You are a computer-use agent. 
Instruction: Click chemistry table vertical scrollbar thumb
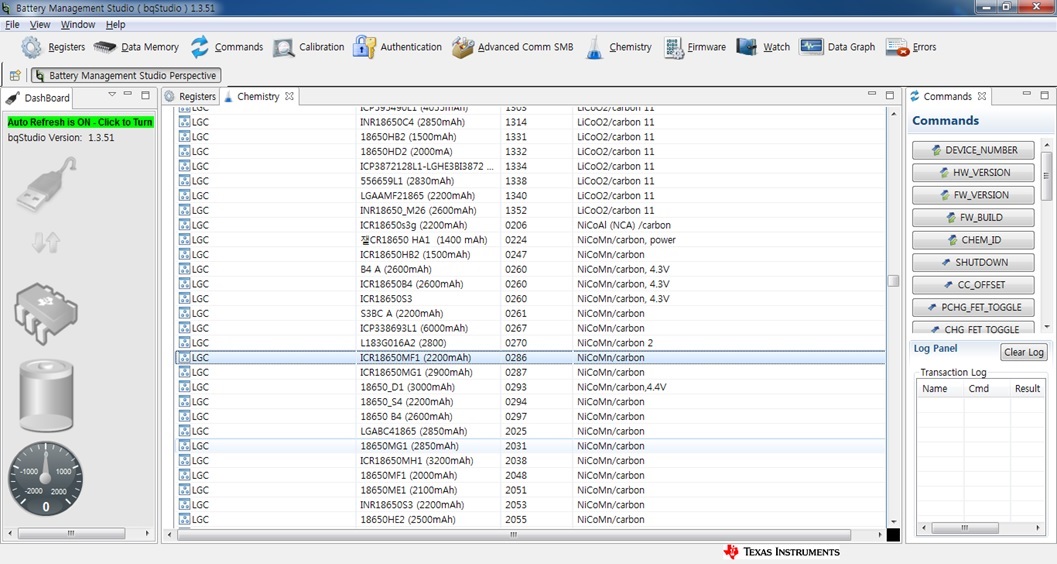click(894, 281)
